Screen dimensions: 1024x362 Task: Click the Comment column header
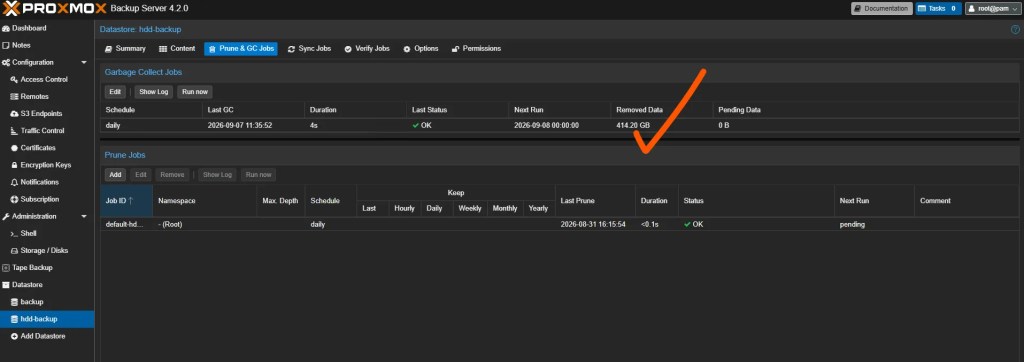point(967,201)
